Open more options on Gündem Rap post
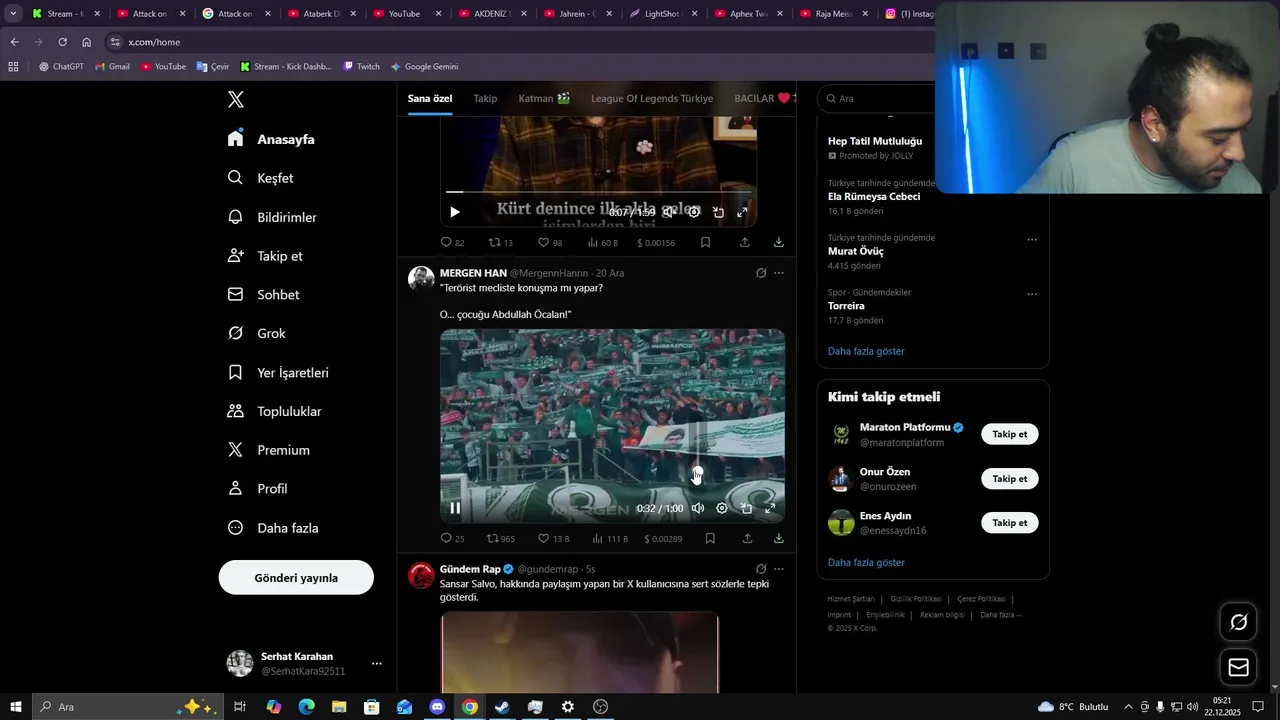1280x720 pixels. click(x=779, y=569)
